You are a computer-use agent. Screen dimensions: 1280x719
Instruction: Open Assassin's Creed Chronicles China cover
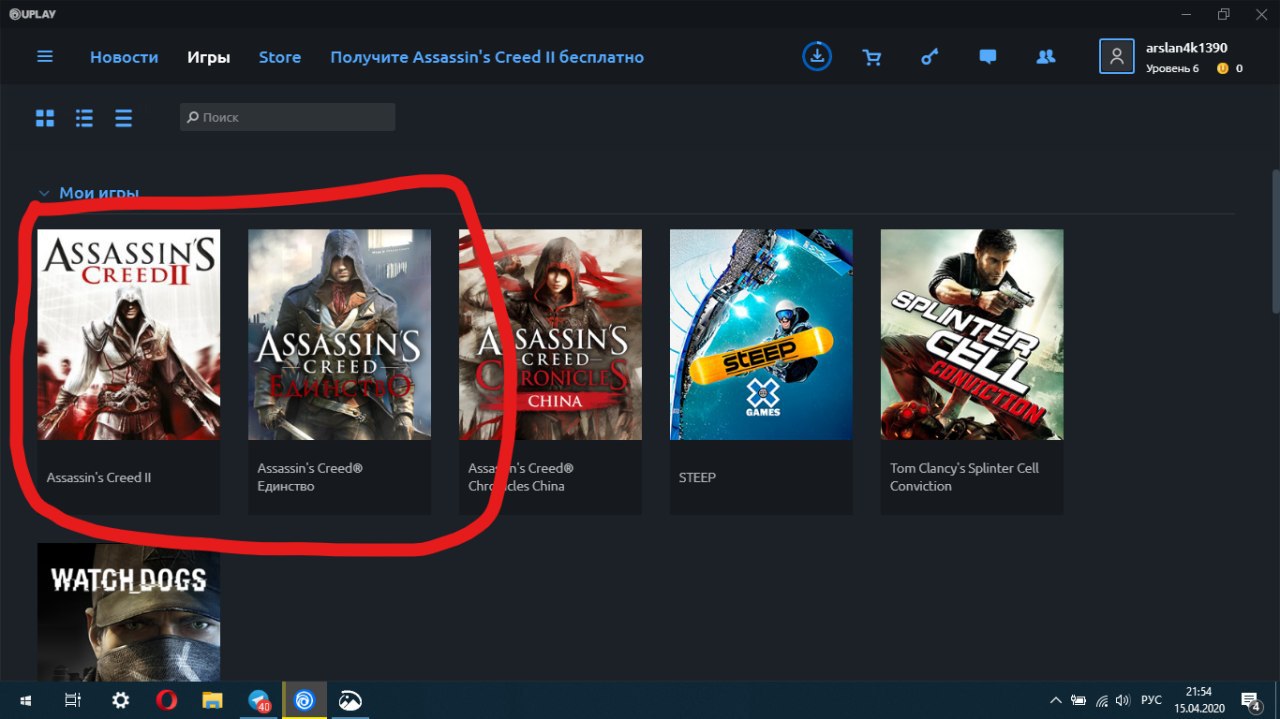(x=550, y=334)
